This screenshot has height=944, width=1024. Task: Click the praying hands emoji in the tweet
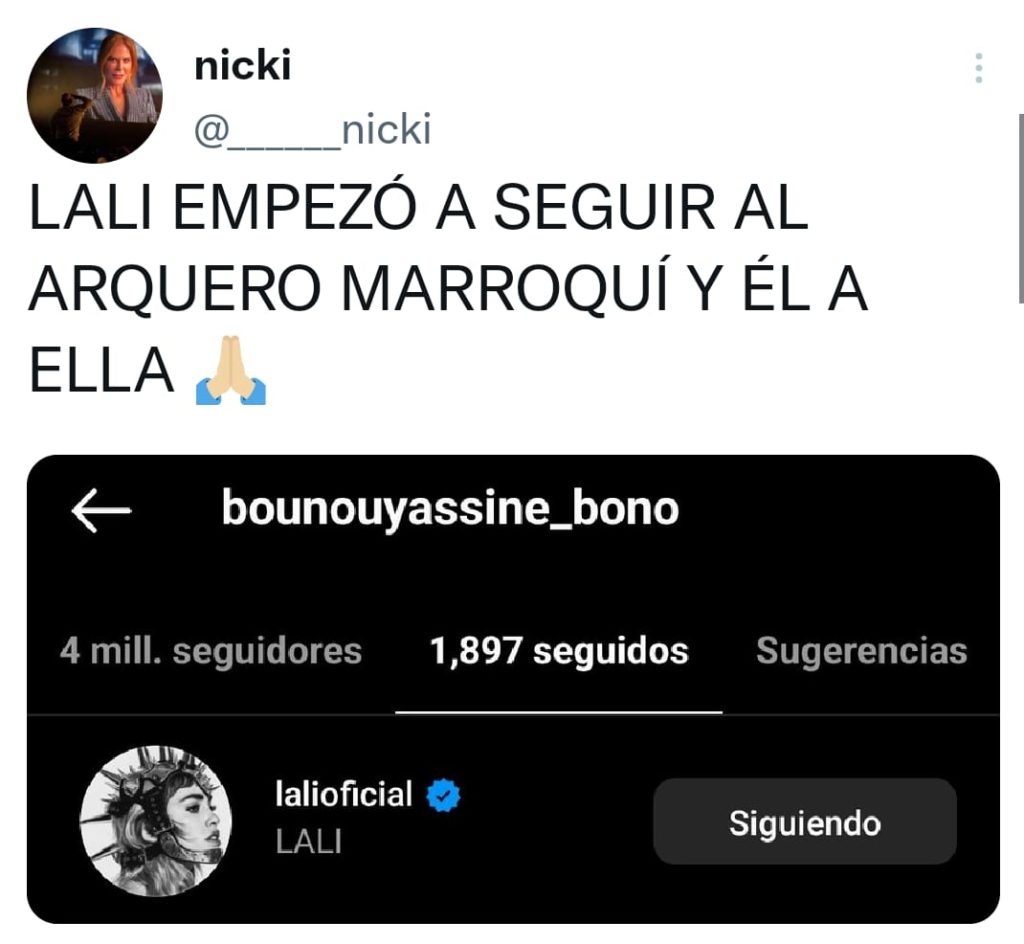(x=231, y=370)
